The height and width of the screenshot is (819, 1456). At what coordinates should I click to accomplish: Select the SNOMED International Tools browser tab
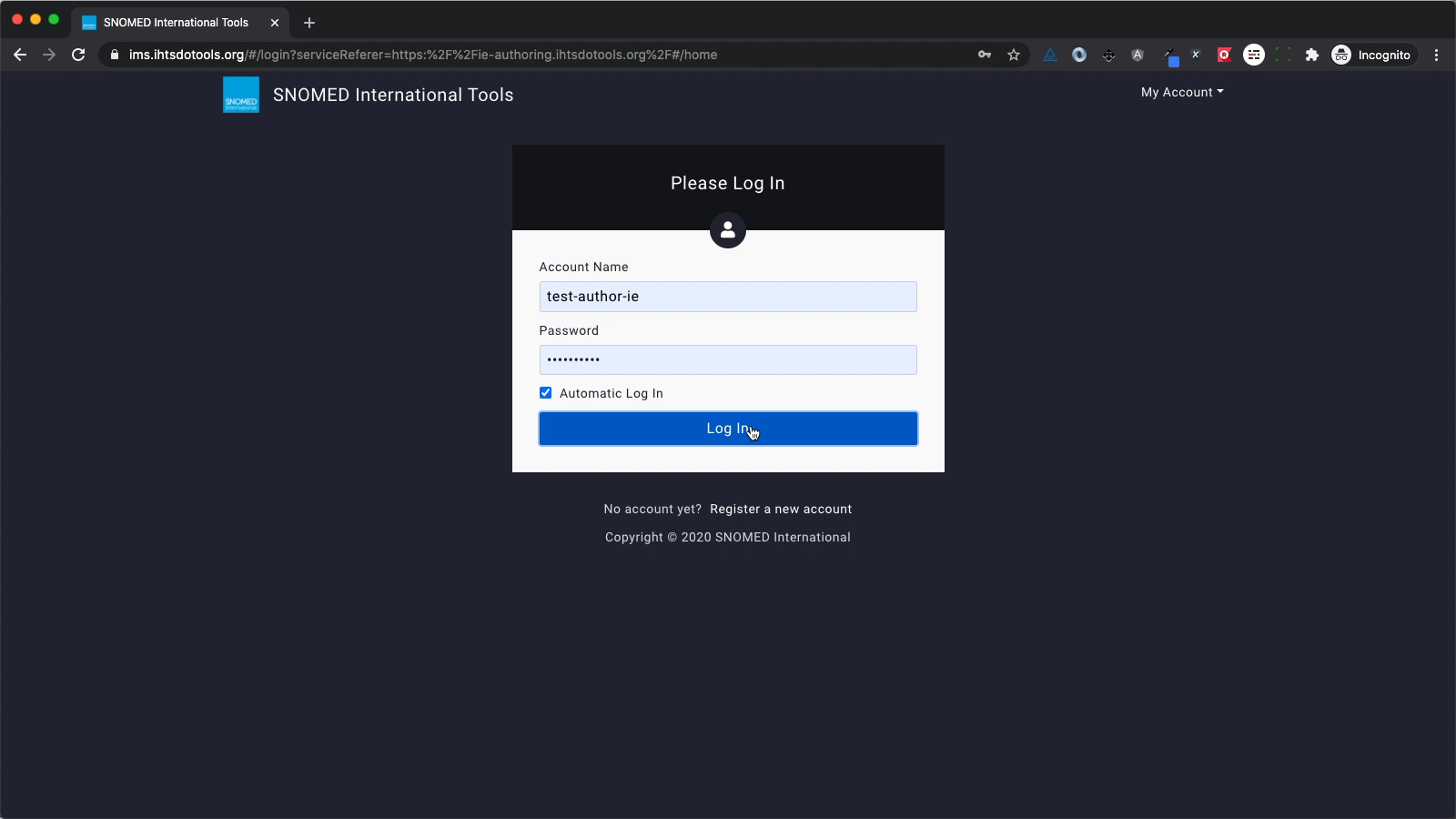coord(180,23)
